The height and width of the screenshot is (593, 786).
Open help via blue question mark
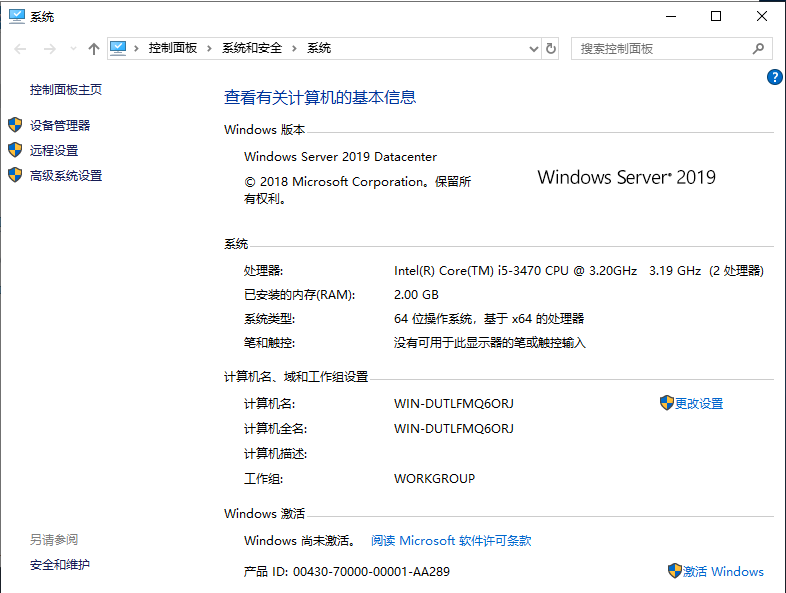774,77
